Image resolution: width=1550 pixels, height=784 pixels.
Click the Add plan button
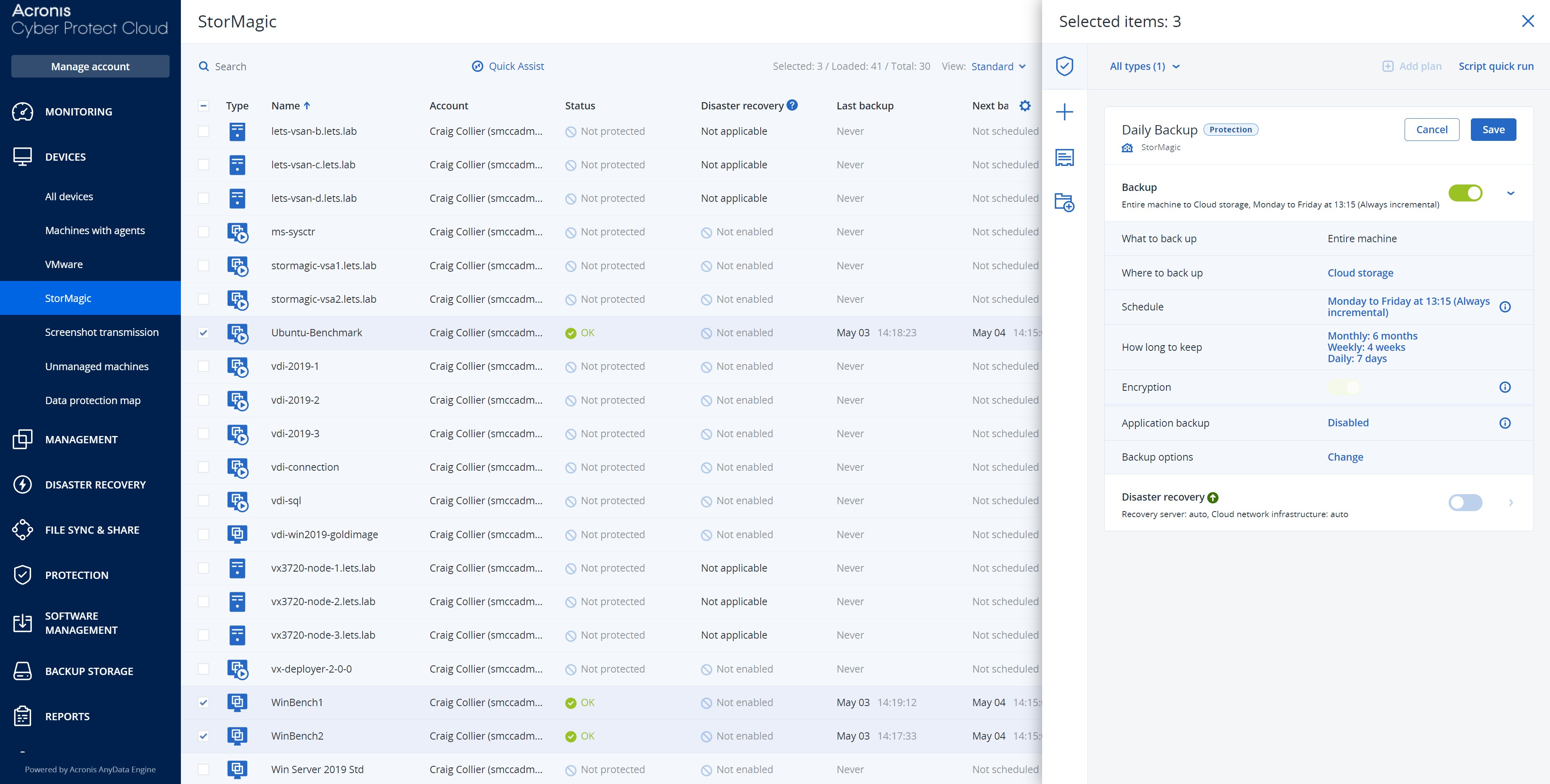pos(1412,66)
